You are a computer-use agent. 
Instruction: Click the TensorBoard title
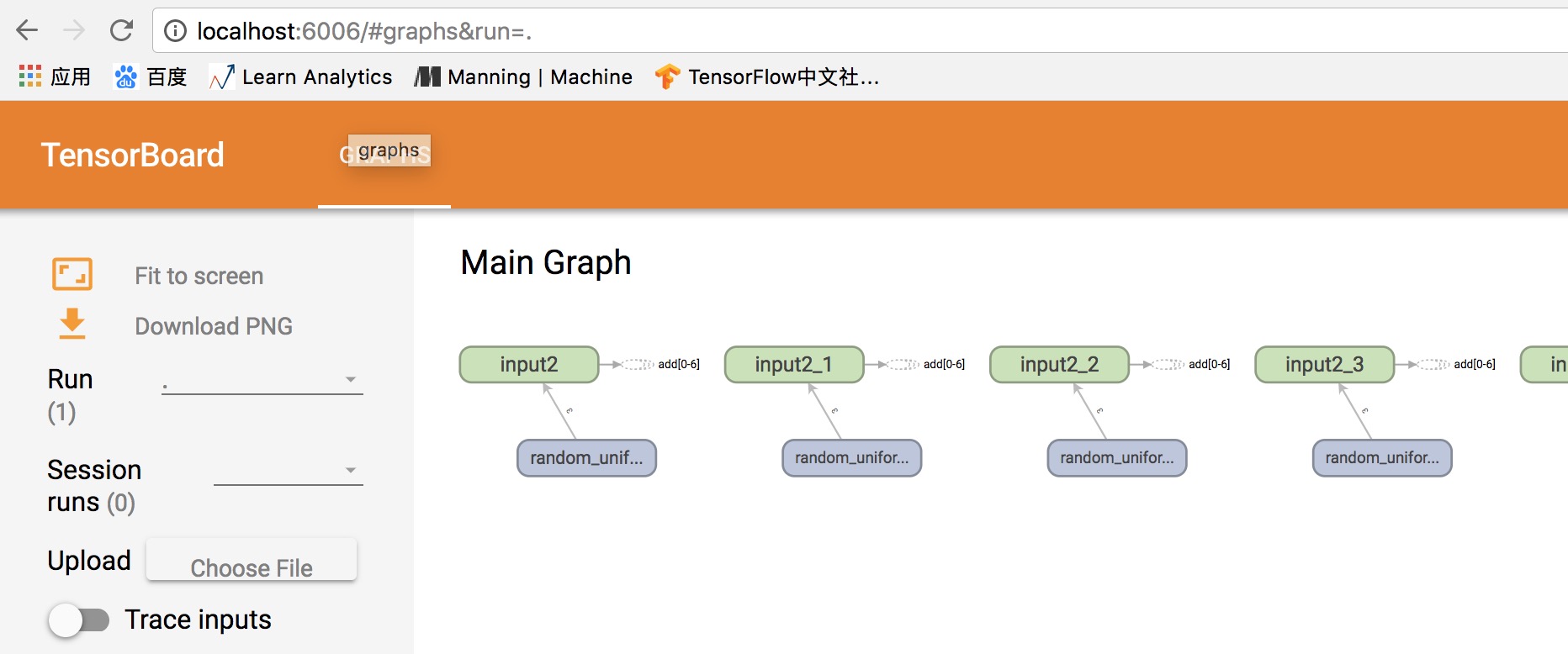[x=133, y=155]
